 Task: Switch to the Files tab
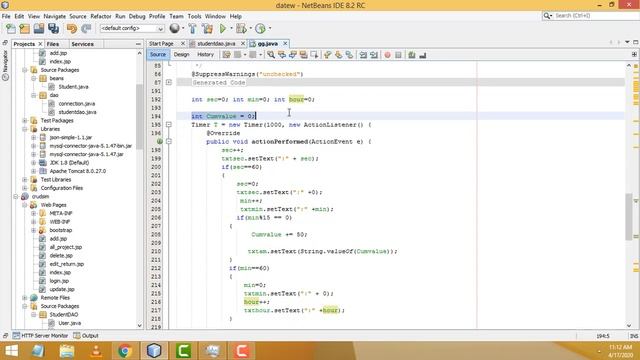[53, 44]
